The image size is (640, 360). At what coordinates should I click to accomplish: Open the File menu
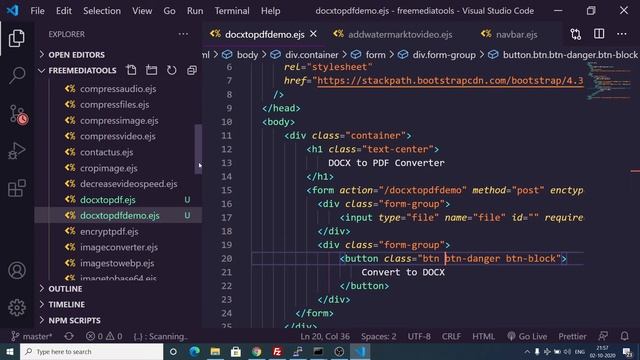37,11
